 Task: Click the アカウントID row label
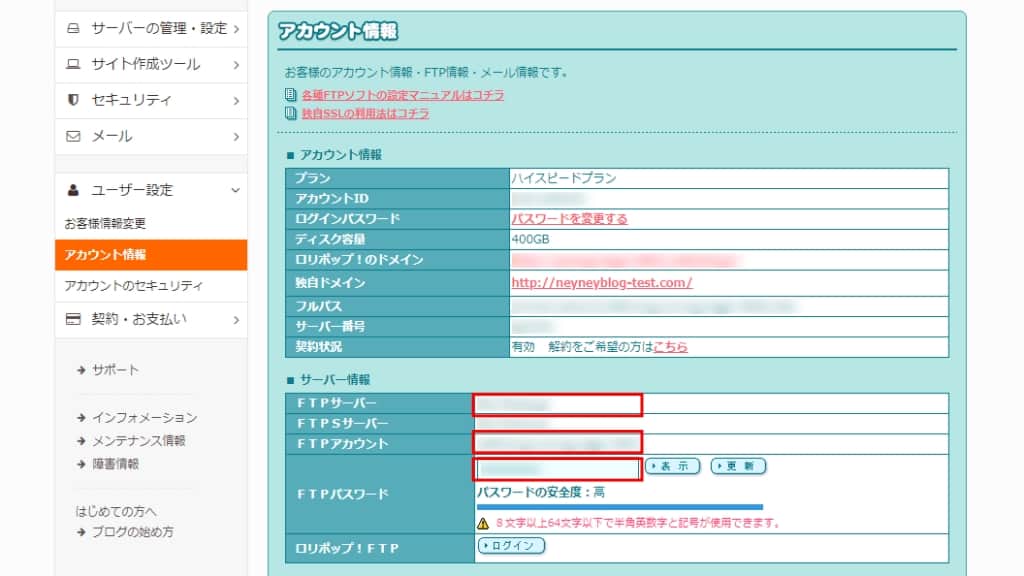click(x=332, y=199)
